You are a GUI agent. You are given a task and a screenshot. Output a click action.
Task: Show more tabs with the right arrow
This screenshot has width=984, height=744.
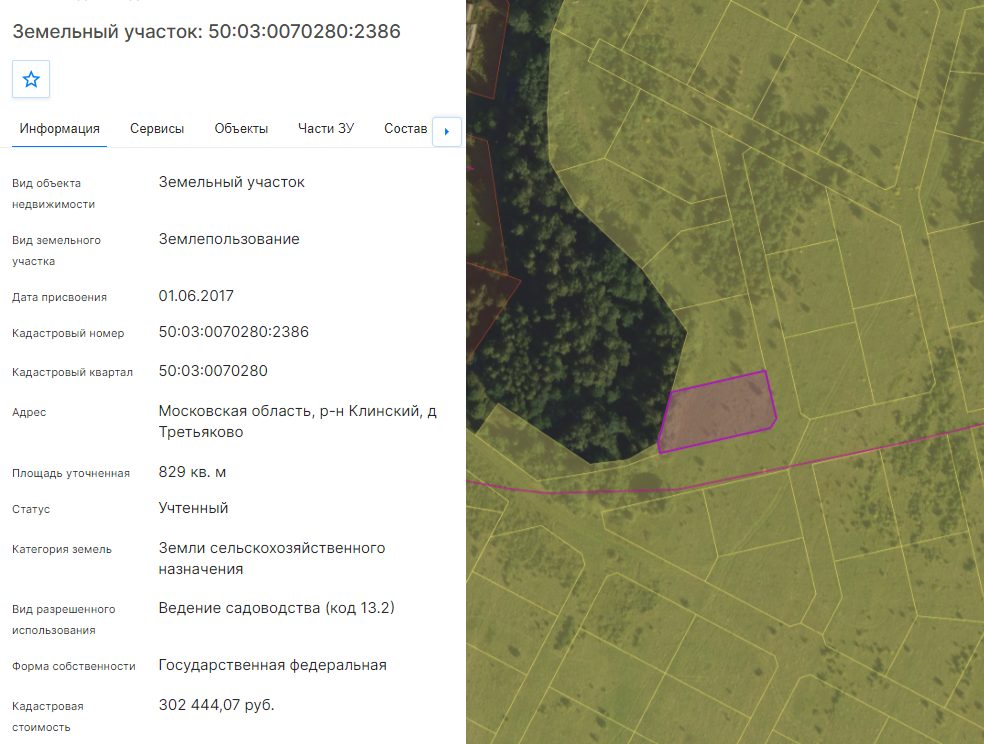click(x=447, y=132)
